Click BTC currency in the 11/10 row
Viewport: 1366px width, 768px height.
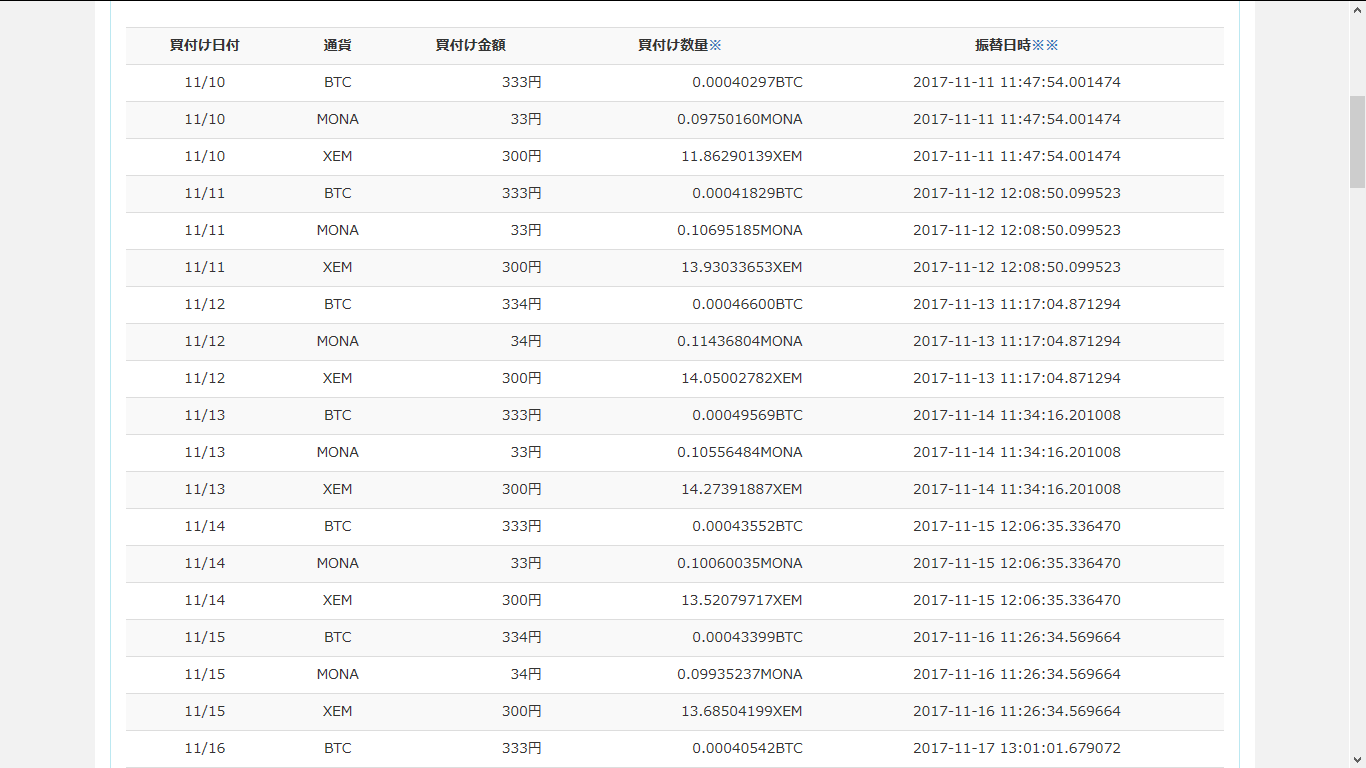click(338, 82)
